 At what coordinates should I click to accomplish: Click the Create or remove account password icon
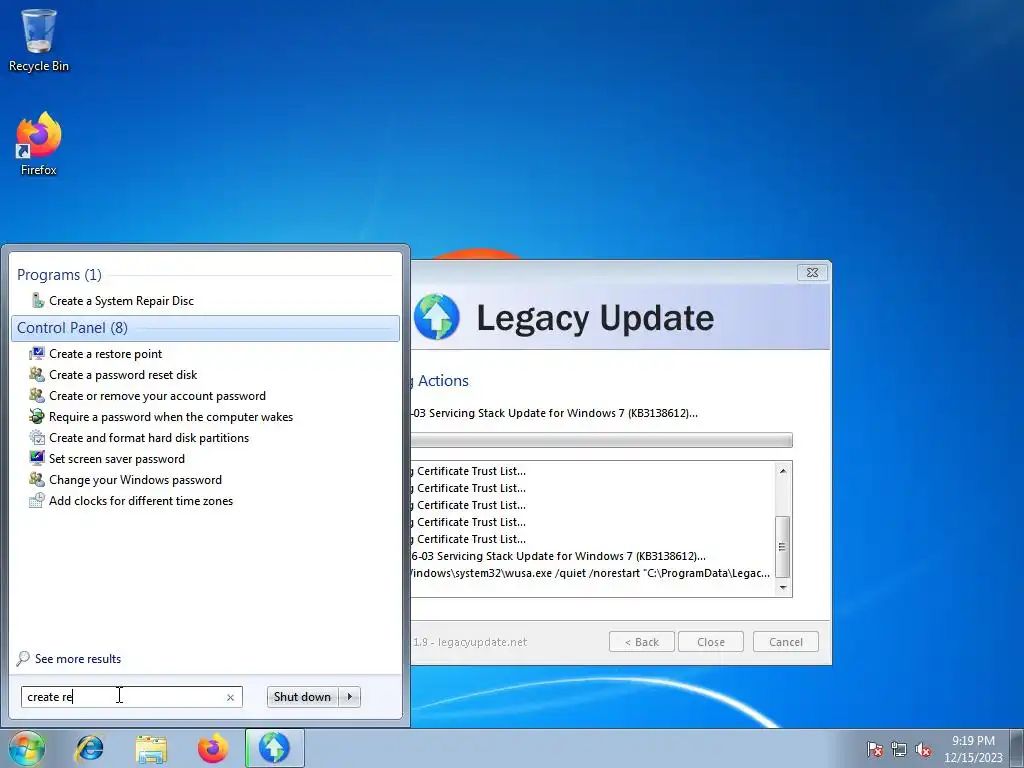coord(37,395)
